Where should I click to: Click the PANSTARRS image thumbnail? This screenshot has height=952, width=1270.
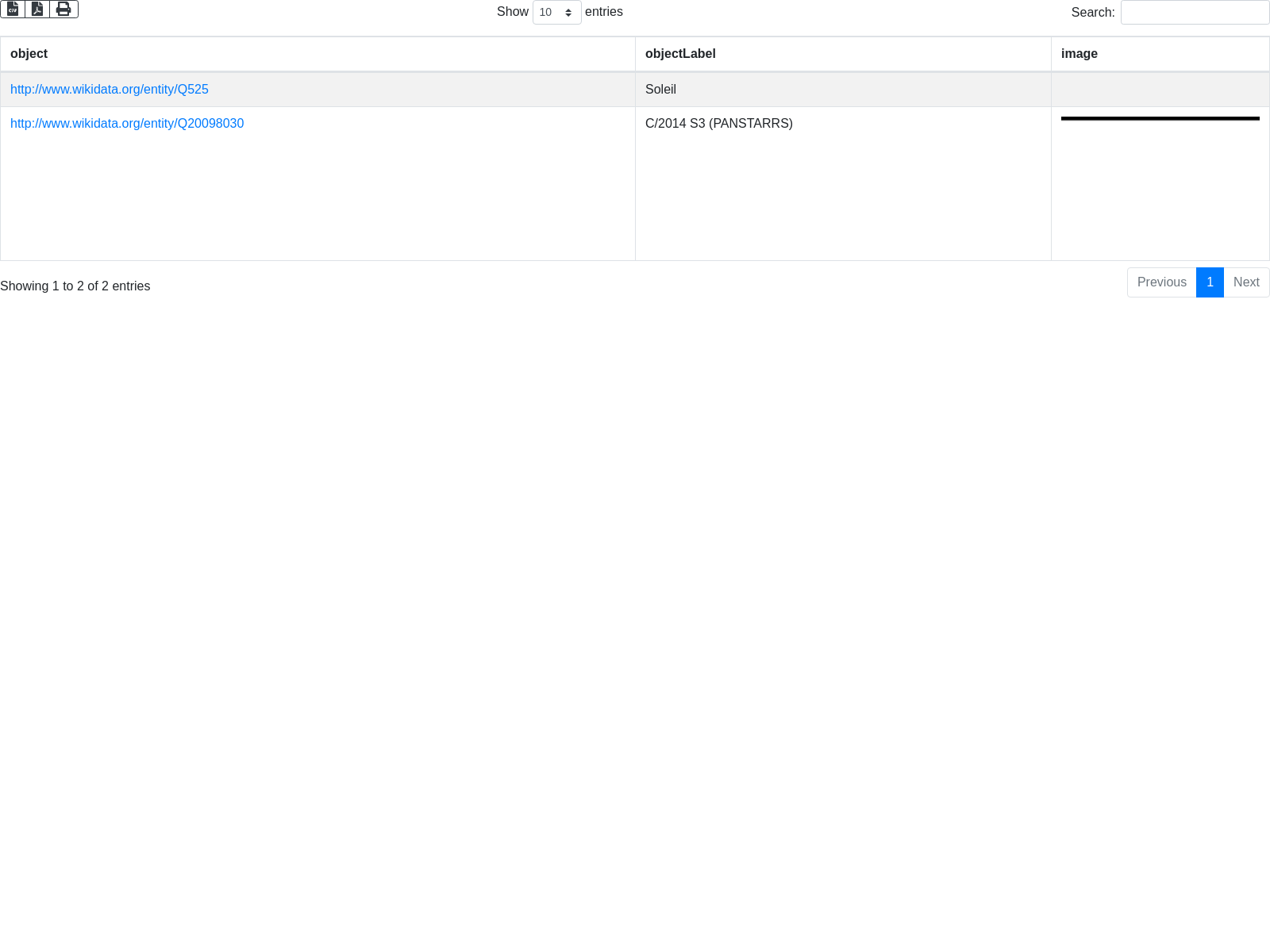pyautogui.click(x=1160, y=119)
